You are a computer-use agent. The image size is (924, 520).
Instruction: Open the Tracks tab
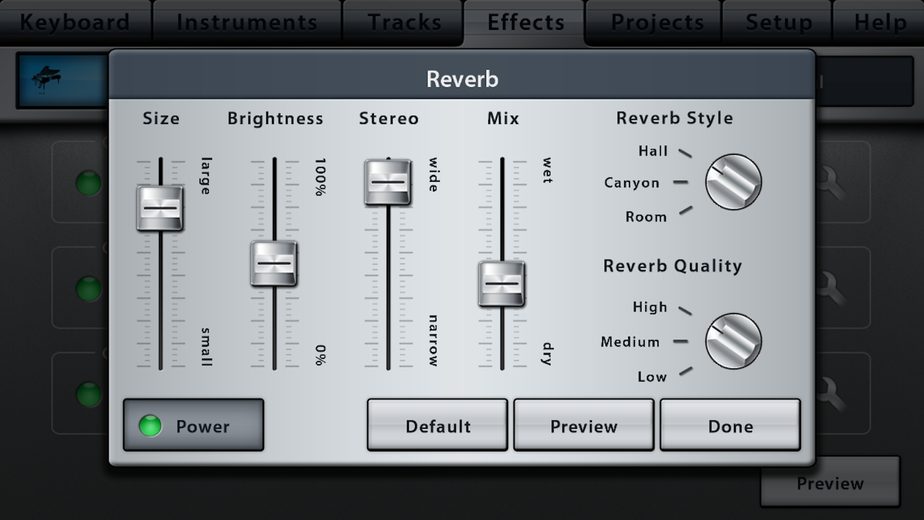(404, 22)
